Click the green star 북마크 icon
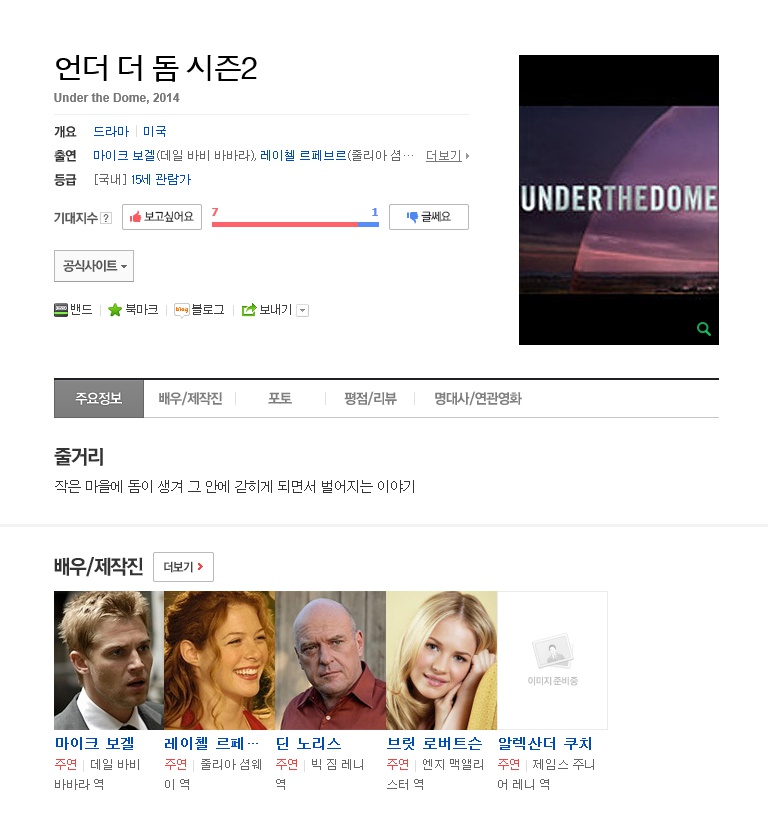 (115, 310)
